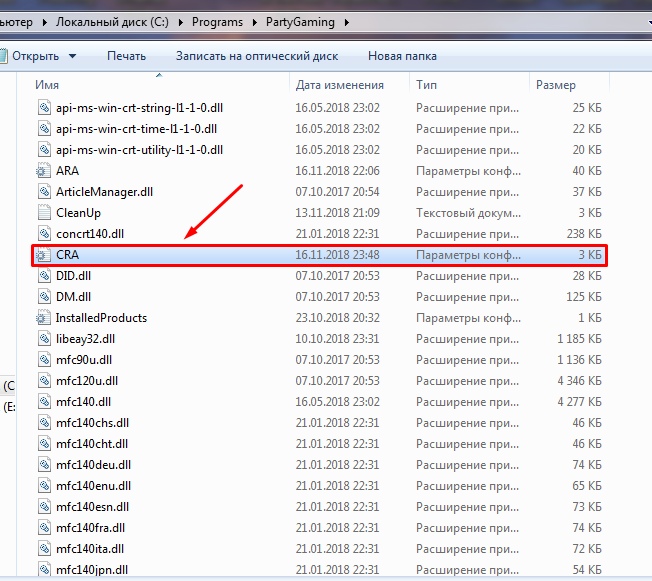The image size is (652, 581).
Task: Click the DID.dll file icon
Action: pyautogui.click(x=44, y=275)
